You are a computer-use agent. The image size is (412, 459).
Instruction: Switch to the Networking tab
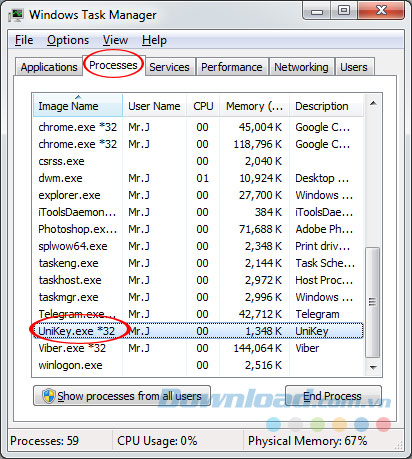click(x=301, y=67)
